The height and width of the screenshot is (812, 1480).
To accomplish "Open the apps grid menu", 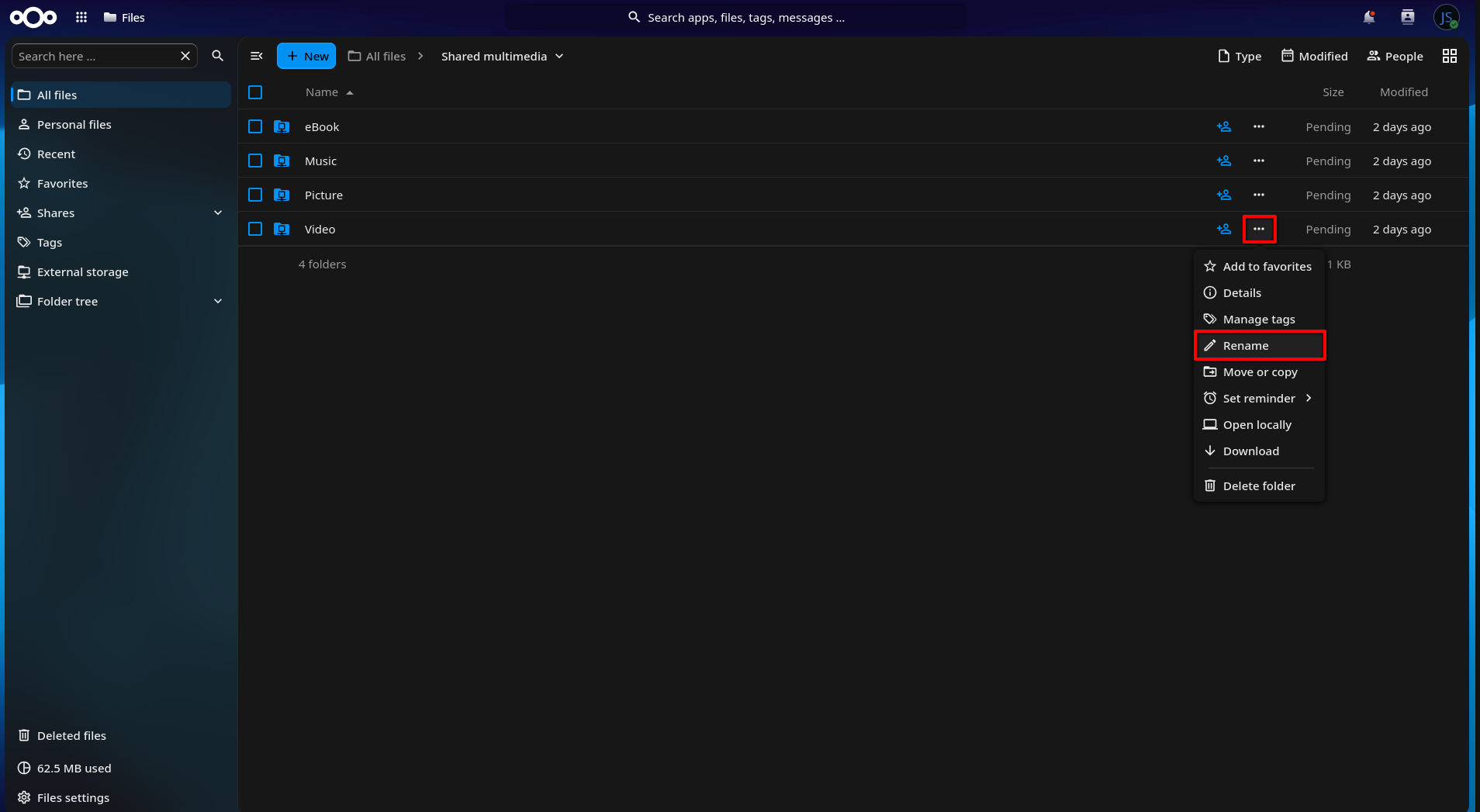I will (81, 17).
